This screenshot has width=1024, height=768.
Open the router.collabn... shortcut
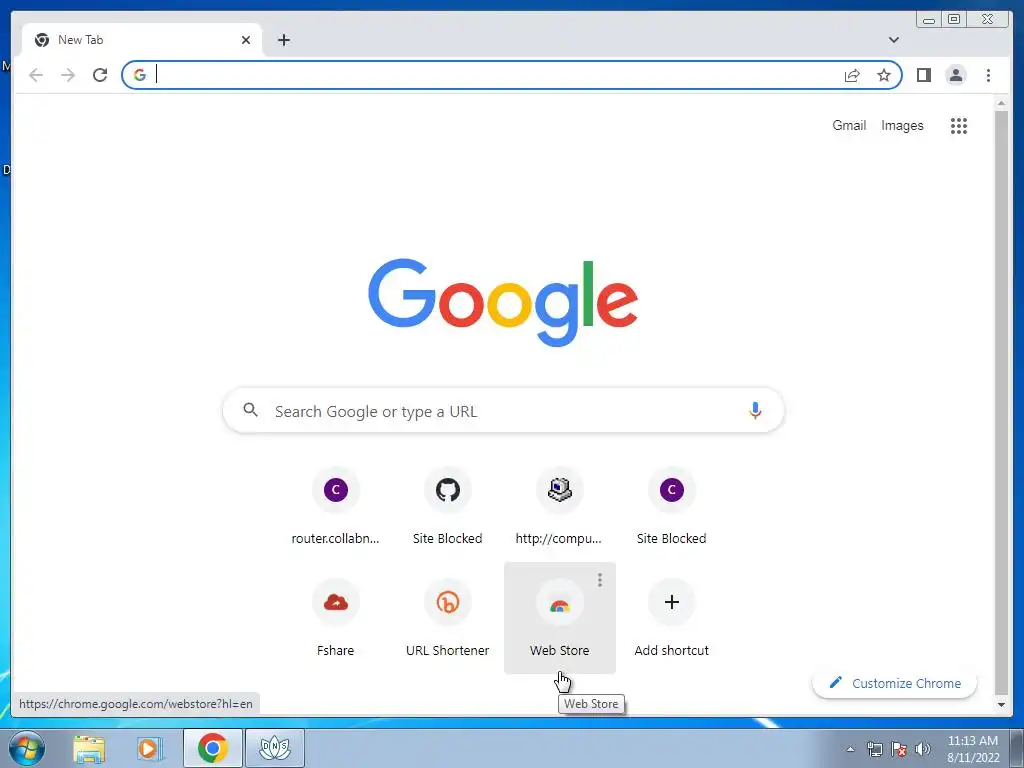click(x=336, y=507)
